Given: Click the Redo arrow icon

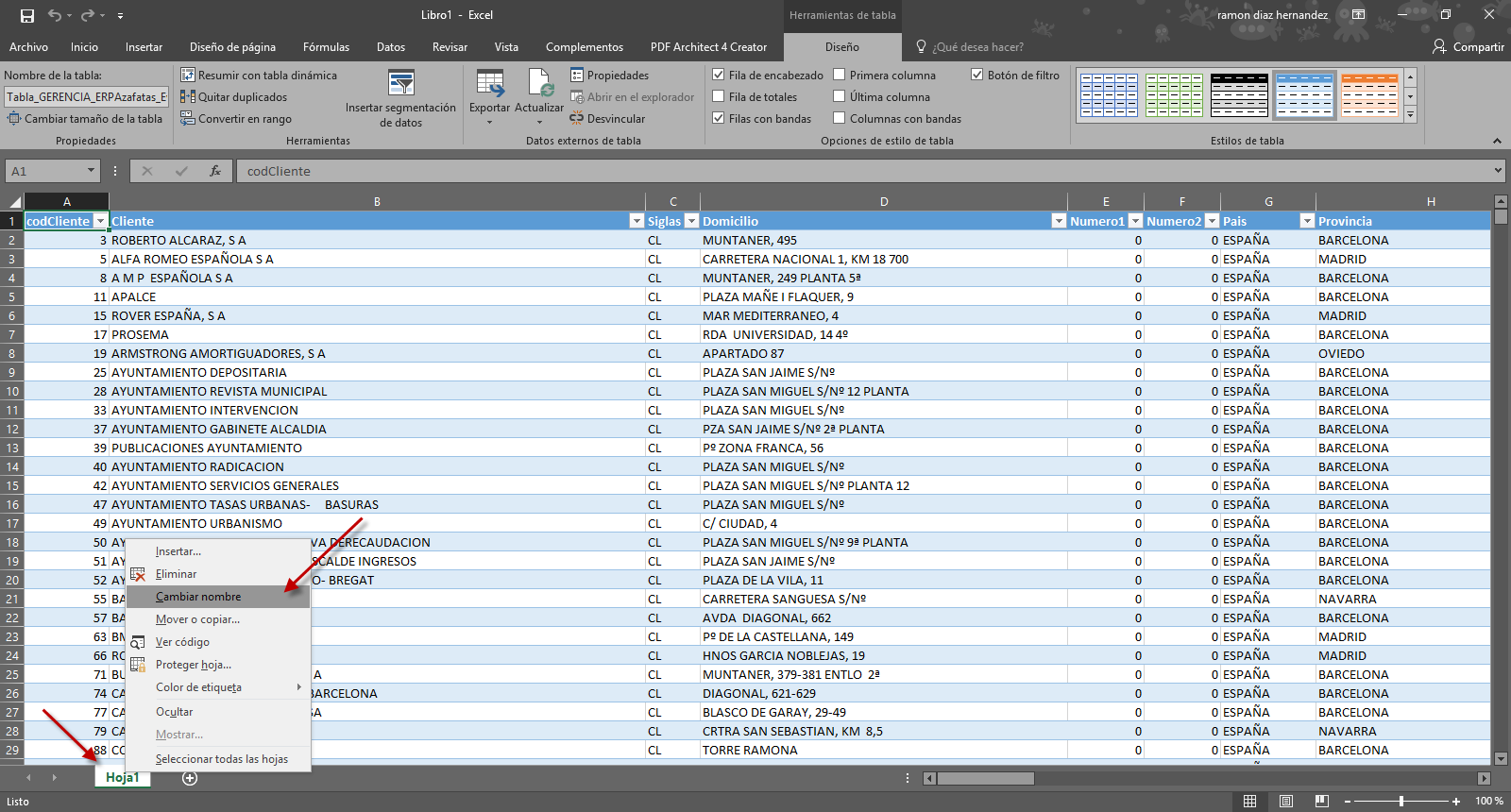Looking at the screenshot, I should (88, 15).
